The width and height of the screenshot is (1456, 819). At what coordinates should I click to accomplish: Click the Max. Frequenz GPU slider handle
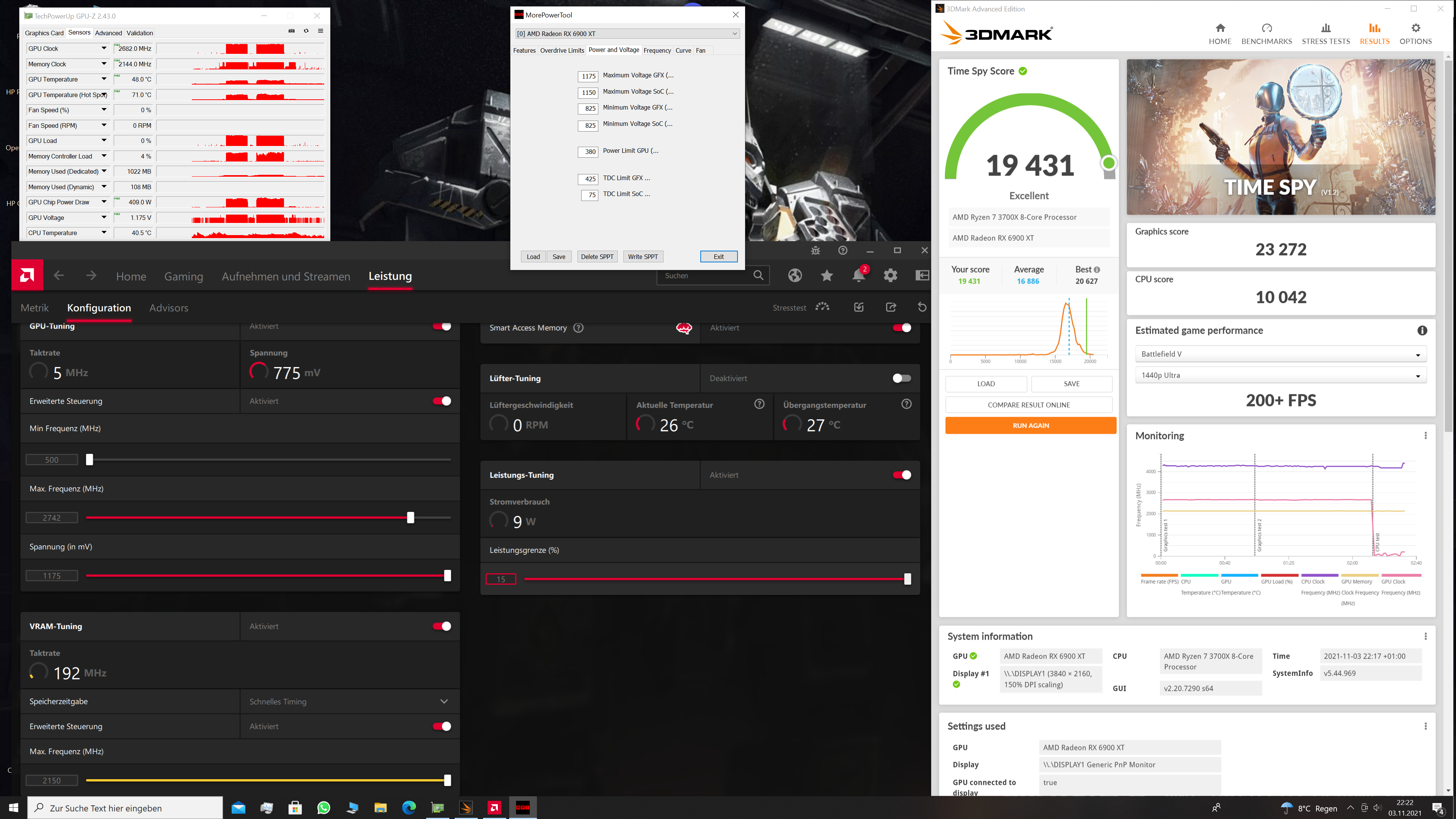pyautogui.click(x=410, y=518)
